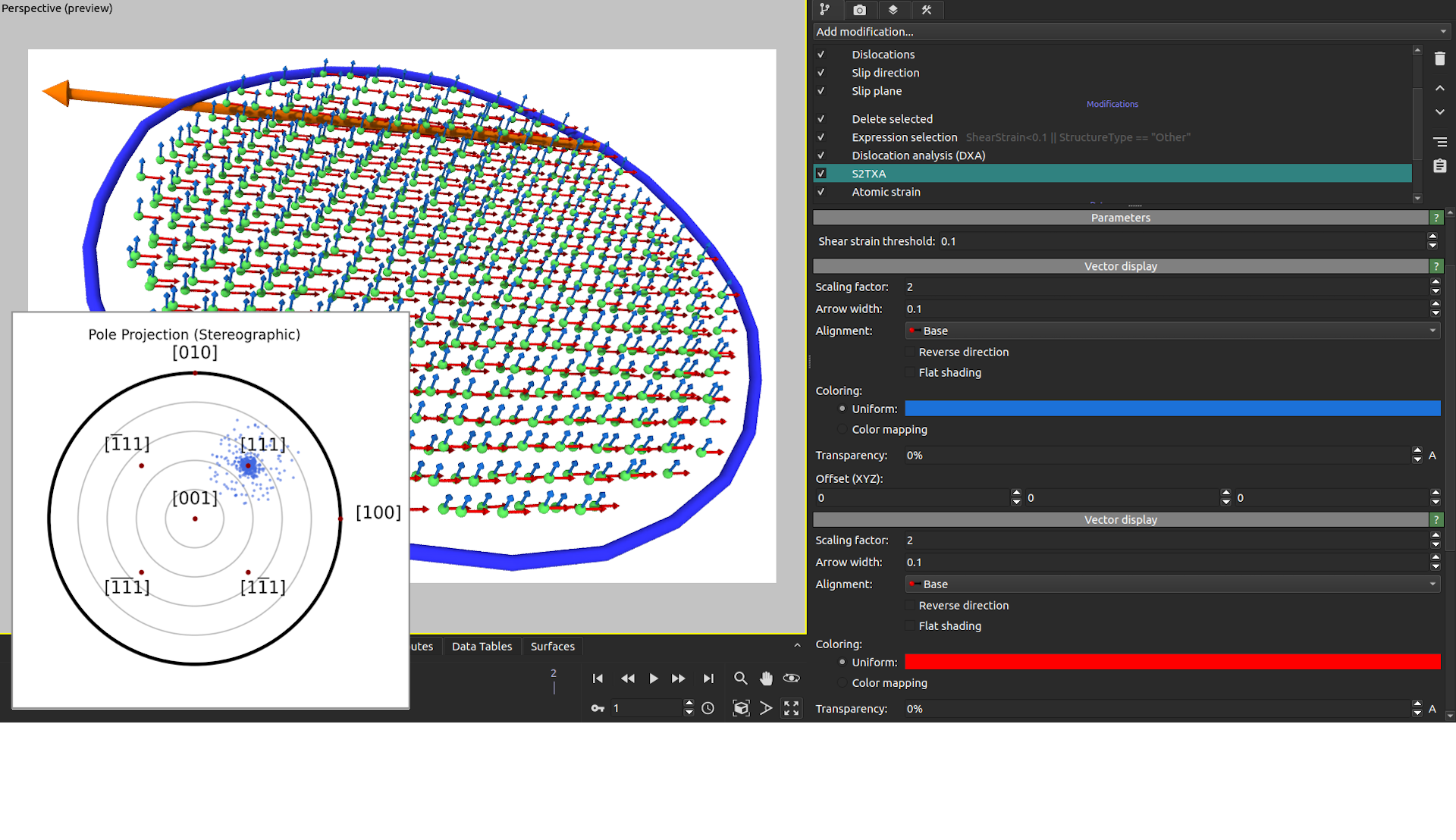
Task: Click the delete modification trash icon
Action: pos(1439,59)
